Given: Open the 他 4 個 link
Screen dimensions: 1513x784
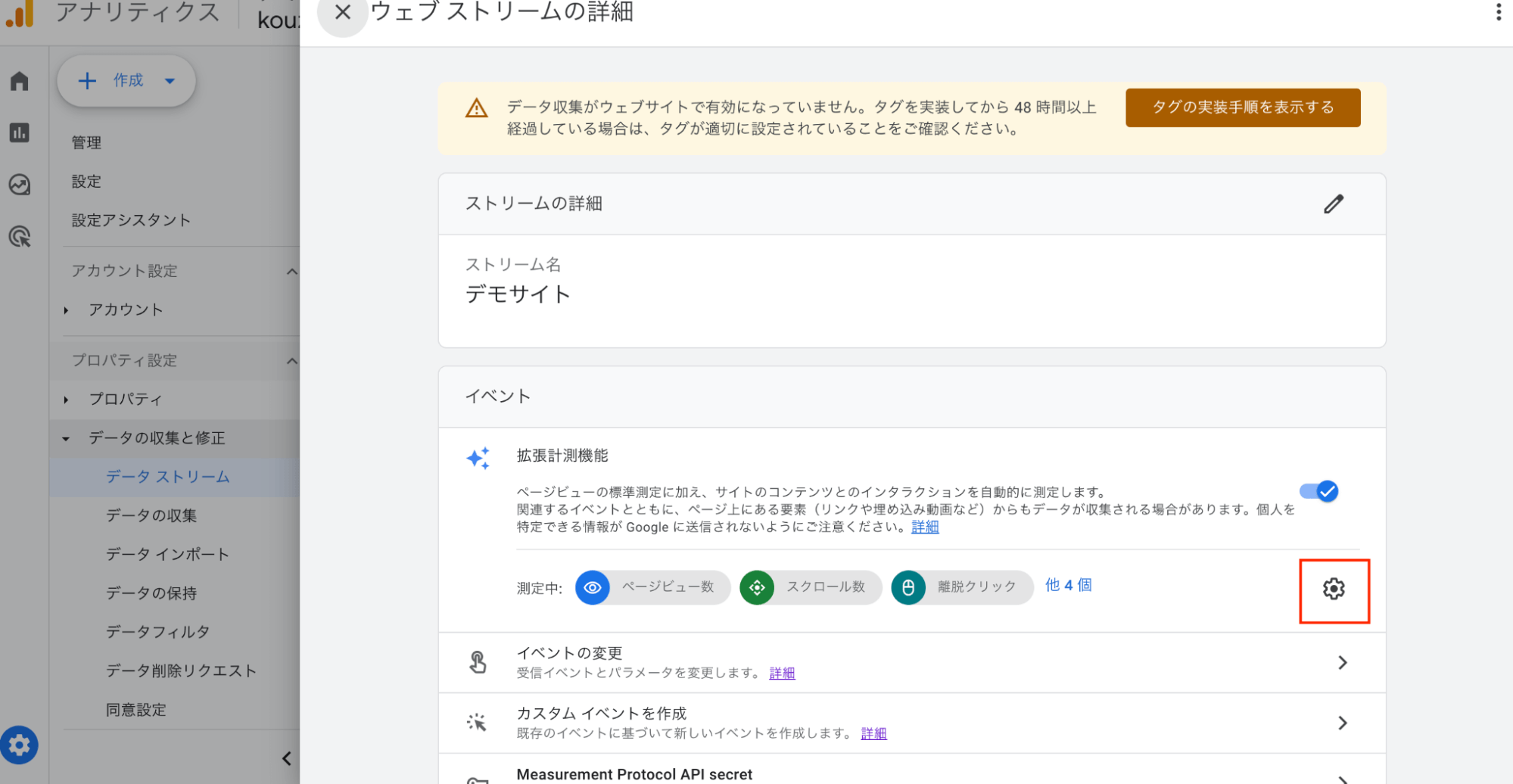Looking at the screenshot, I should click(x=1068, y=586).
